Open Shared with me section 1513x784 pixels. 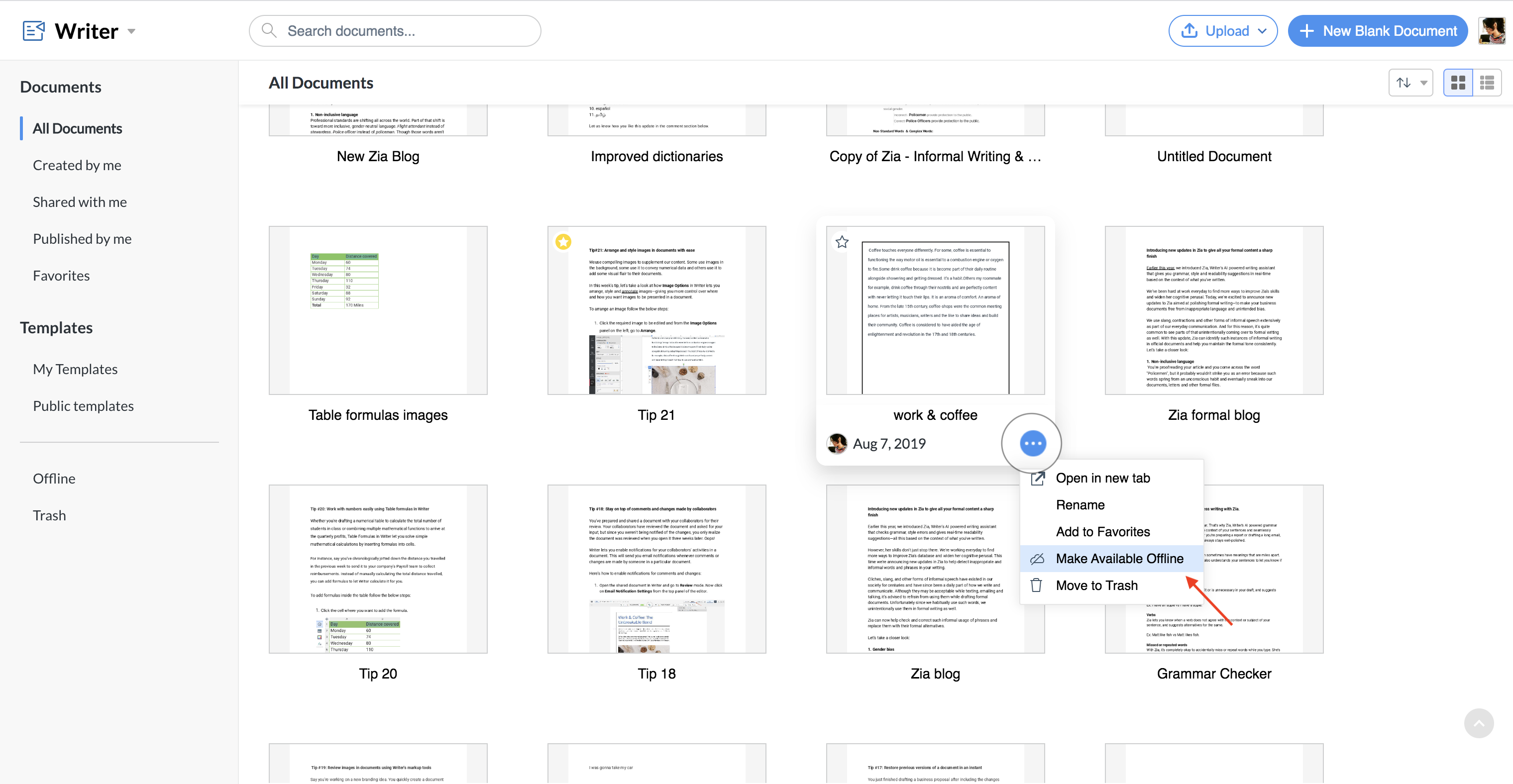[x=80, y=202]
